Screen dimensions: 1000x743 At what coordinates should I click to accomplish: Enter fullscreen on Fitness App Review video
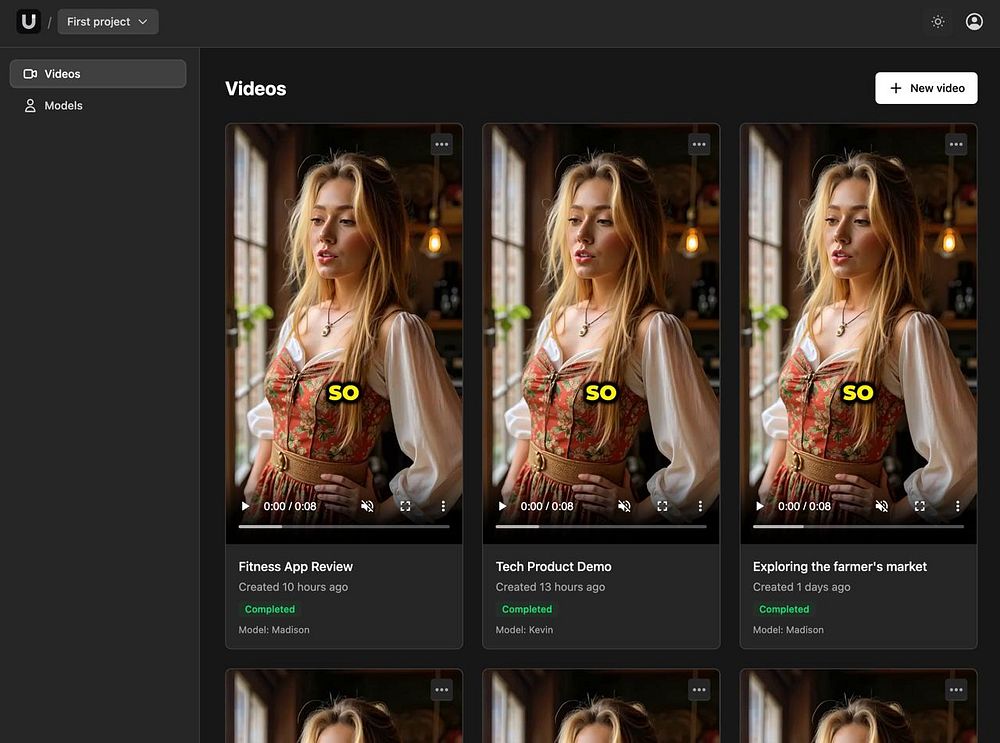pos(405,506)
